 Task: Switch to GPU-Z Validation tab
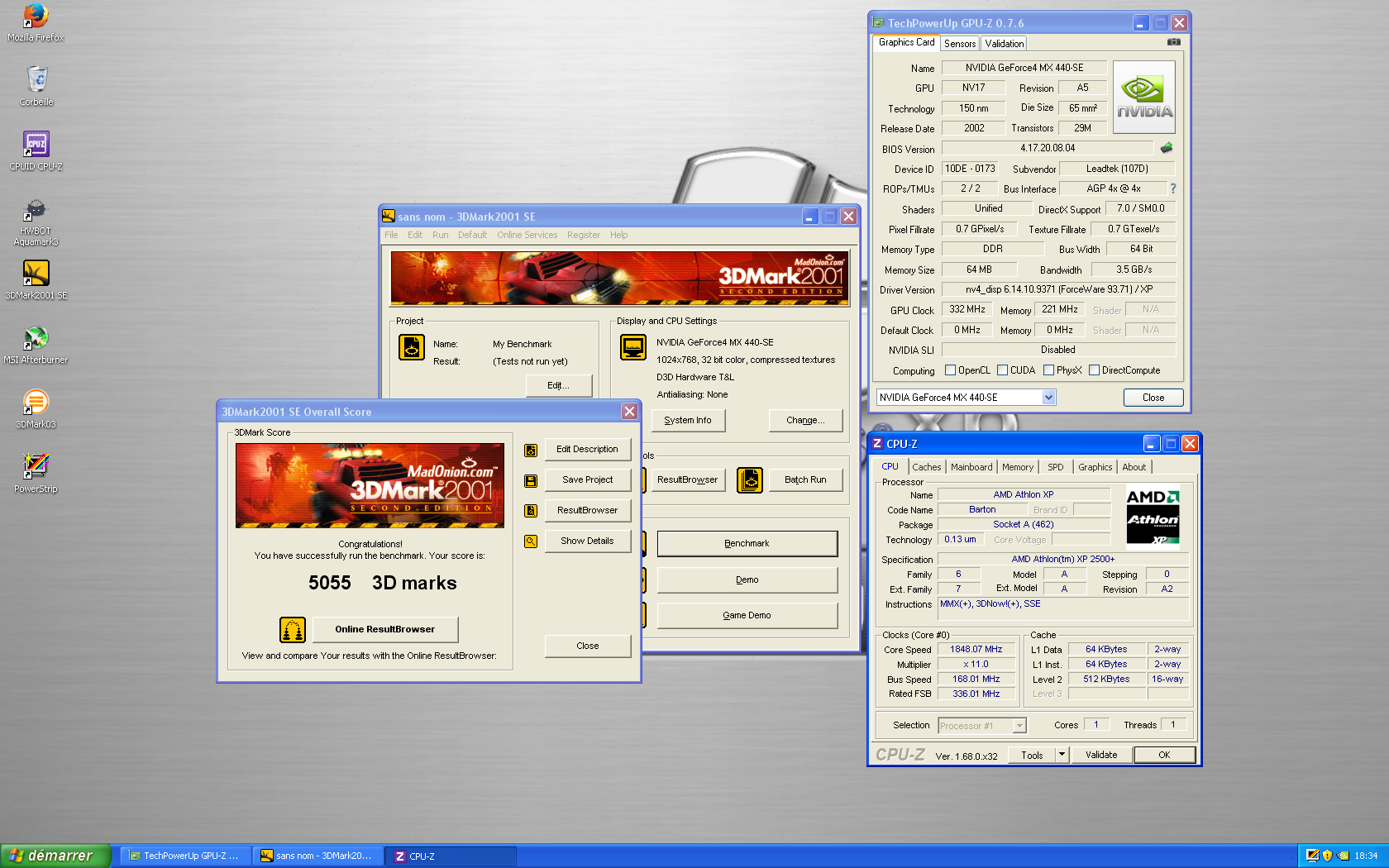pyautogui.click(x=1004, y=44)
